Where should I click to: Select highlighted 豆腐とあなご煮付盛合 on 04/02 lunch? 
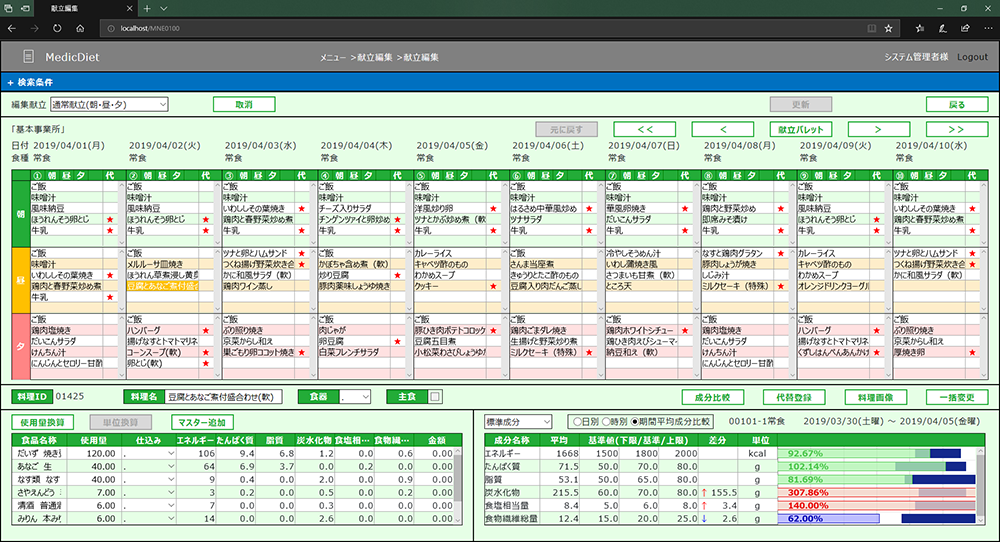click(x=163, y=286)
